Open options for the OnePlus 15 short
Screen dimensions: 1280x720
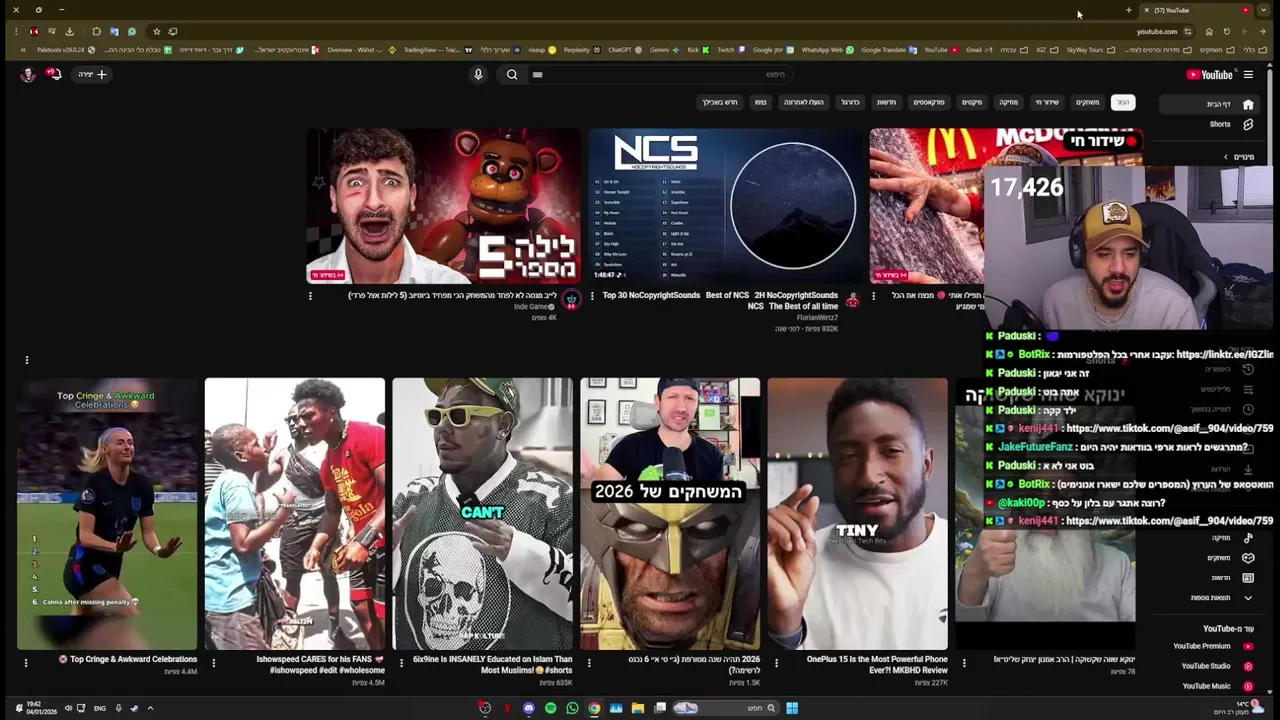tap(776, 662)
